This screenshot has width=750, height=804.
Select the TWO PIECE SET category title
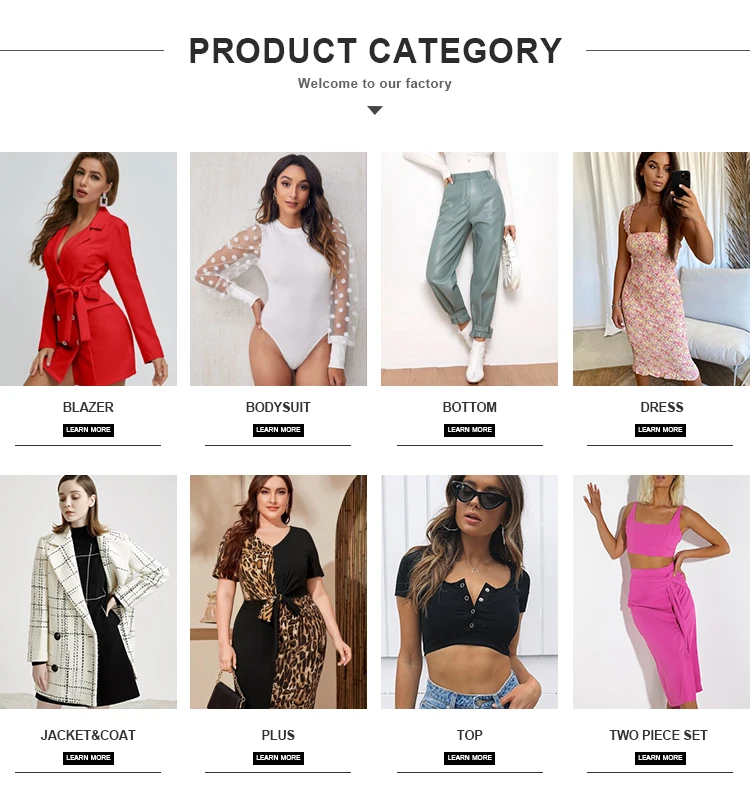pos(658,735)
